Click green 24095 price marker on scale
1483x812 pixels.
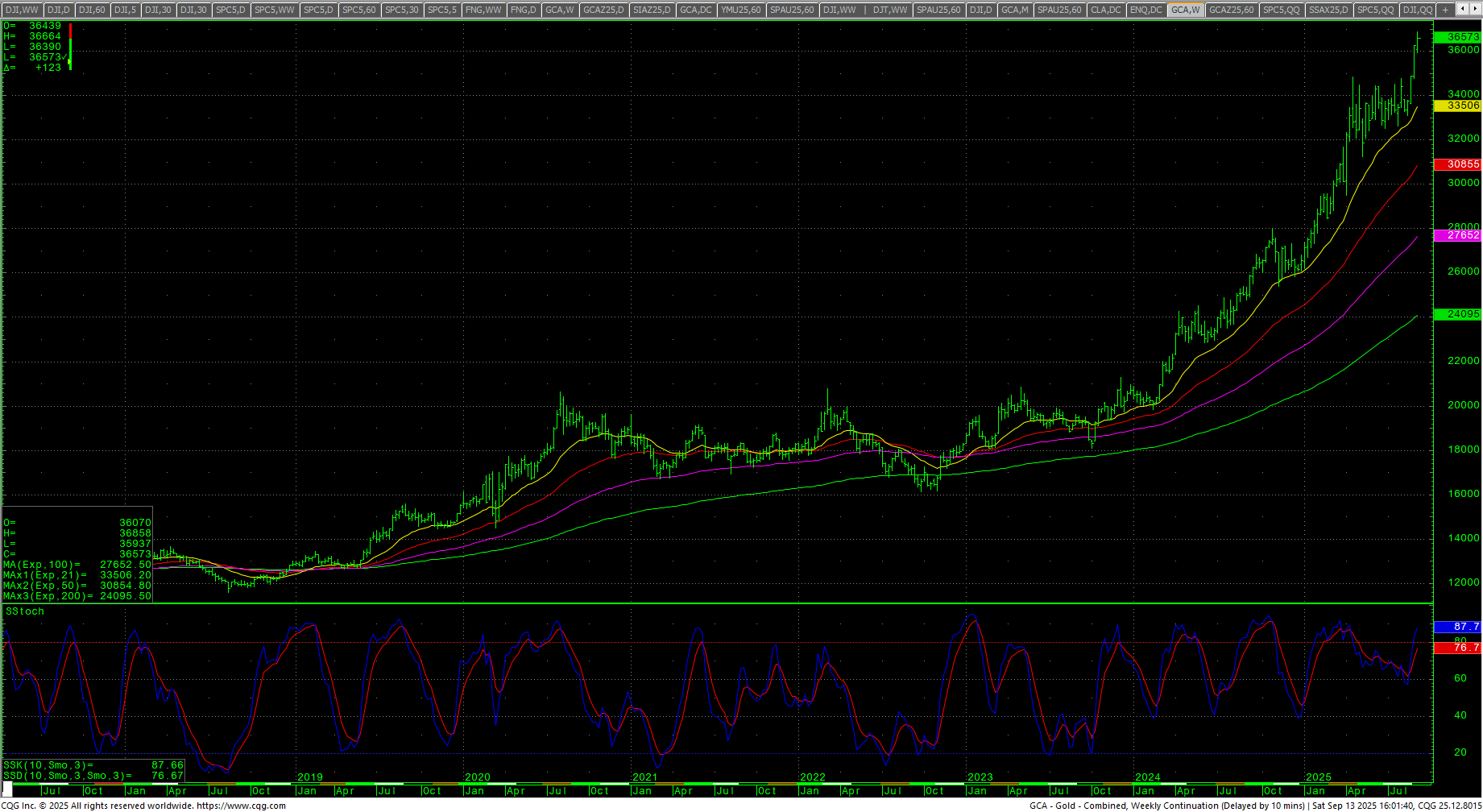(x=1458, y=314)
